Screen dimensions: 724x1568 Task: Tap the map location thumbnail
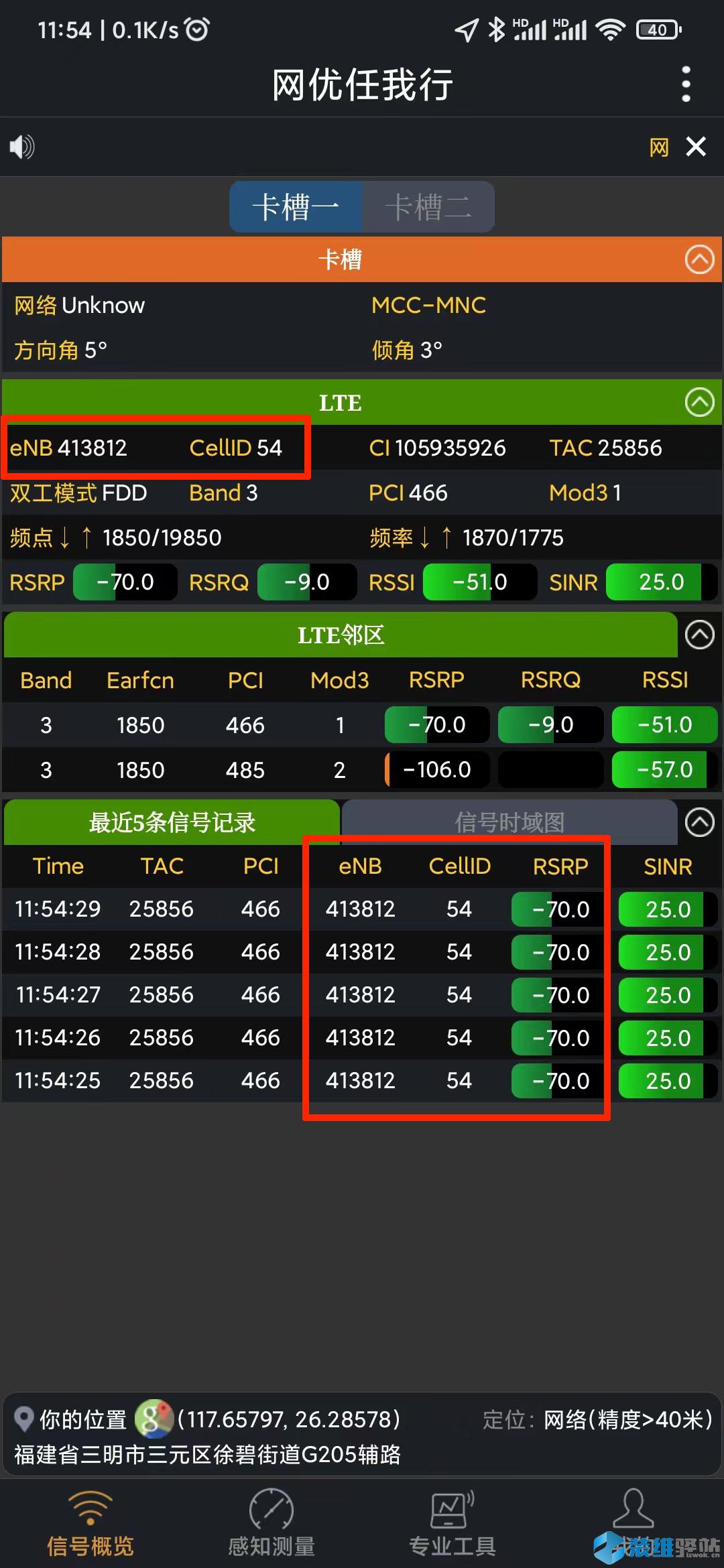(154, 1419)
